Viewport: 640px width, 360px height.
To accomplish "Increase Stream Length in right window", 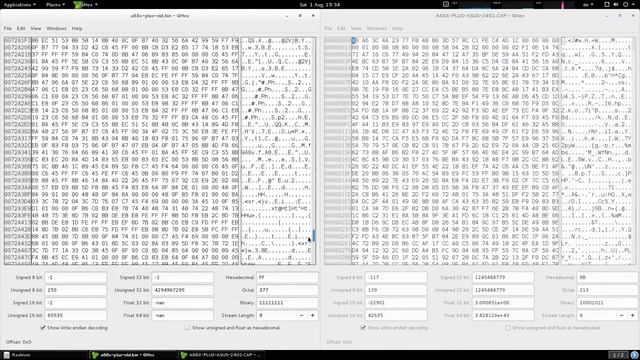I will (632, 316).
